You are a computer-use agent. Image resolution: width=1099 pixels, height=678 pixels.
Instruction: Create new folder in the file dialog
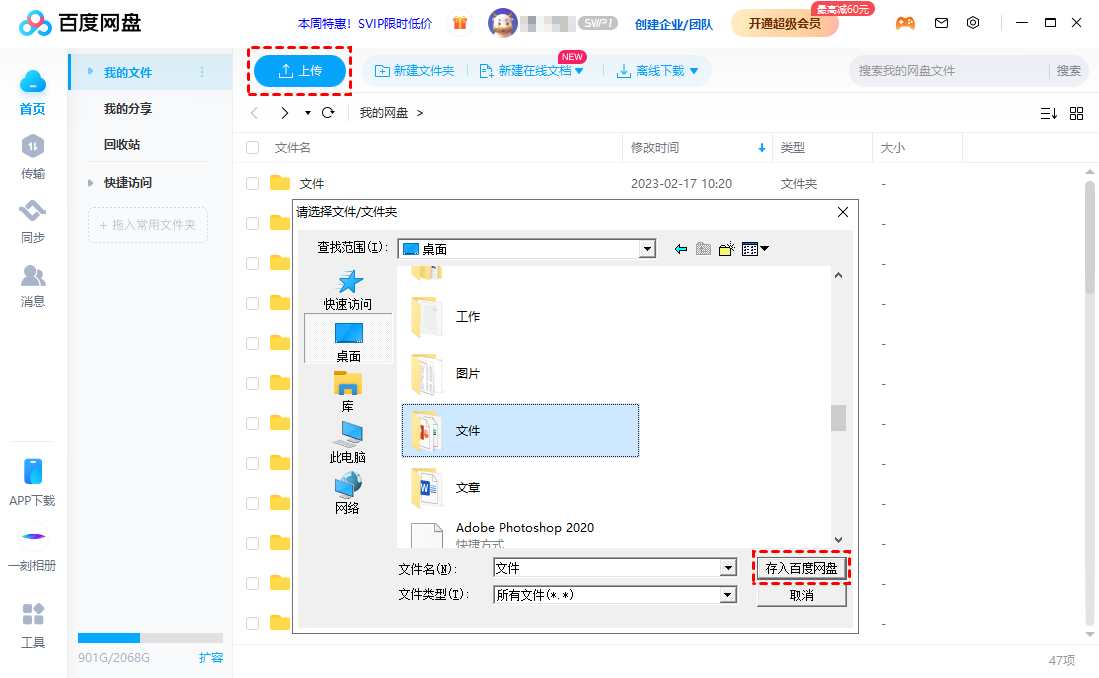[727, 249]
